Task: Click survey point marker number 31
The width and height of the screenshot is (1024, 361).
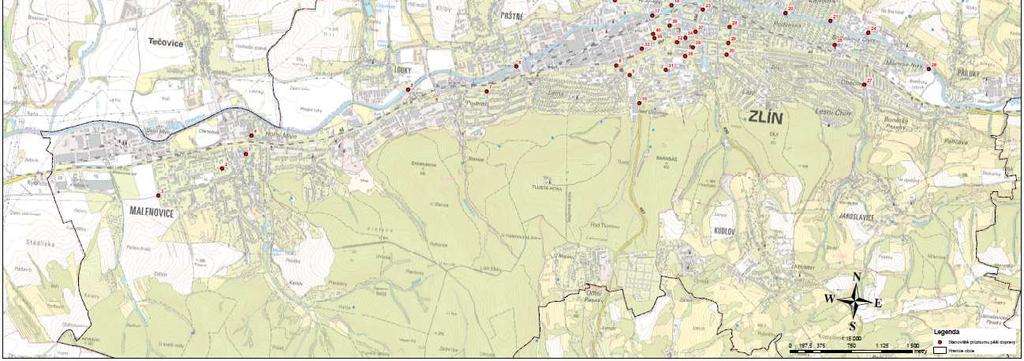Action: [665, 69]
